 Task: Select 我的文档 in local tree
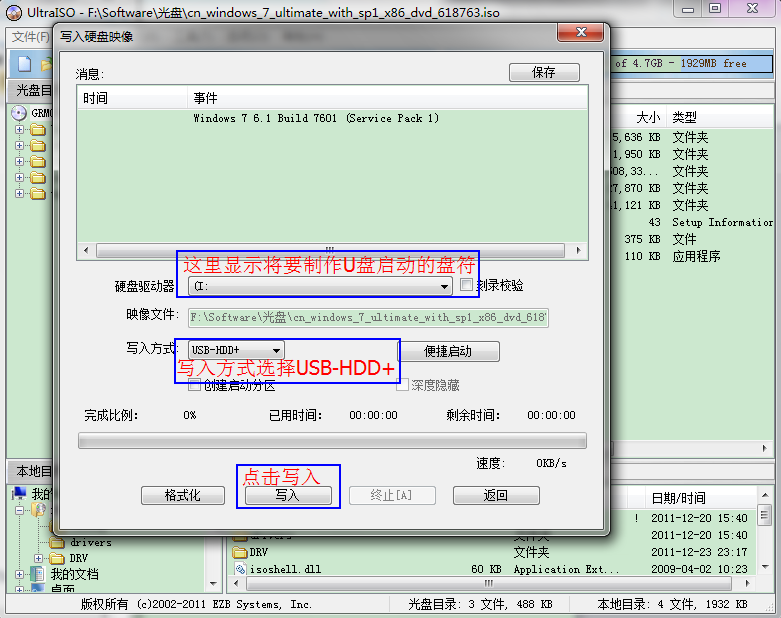pos(74,574)
